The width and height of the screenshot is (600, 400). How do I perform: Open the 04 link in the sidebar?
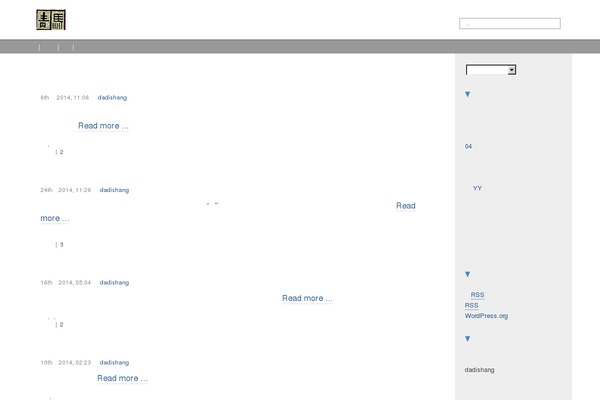coord(468,146)
